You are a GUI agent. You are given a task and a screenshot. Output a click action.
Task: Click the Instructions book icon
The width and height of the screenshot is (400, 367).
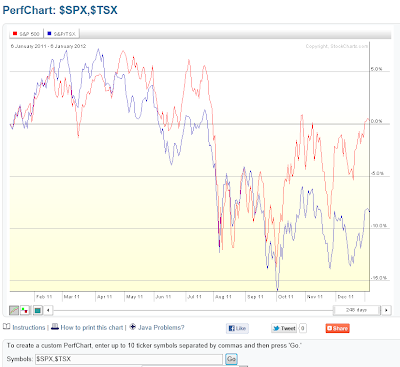coord(7,327)
